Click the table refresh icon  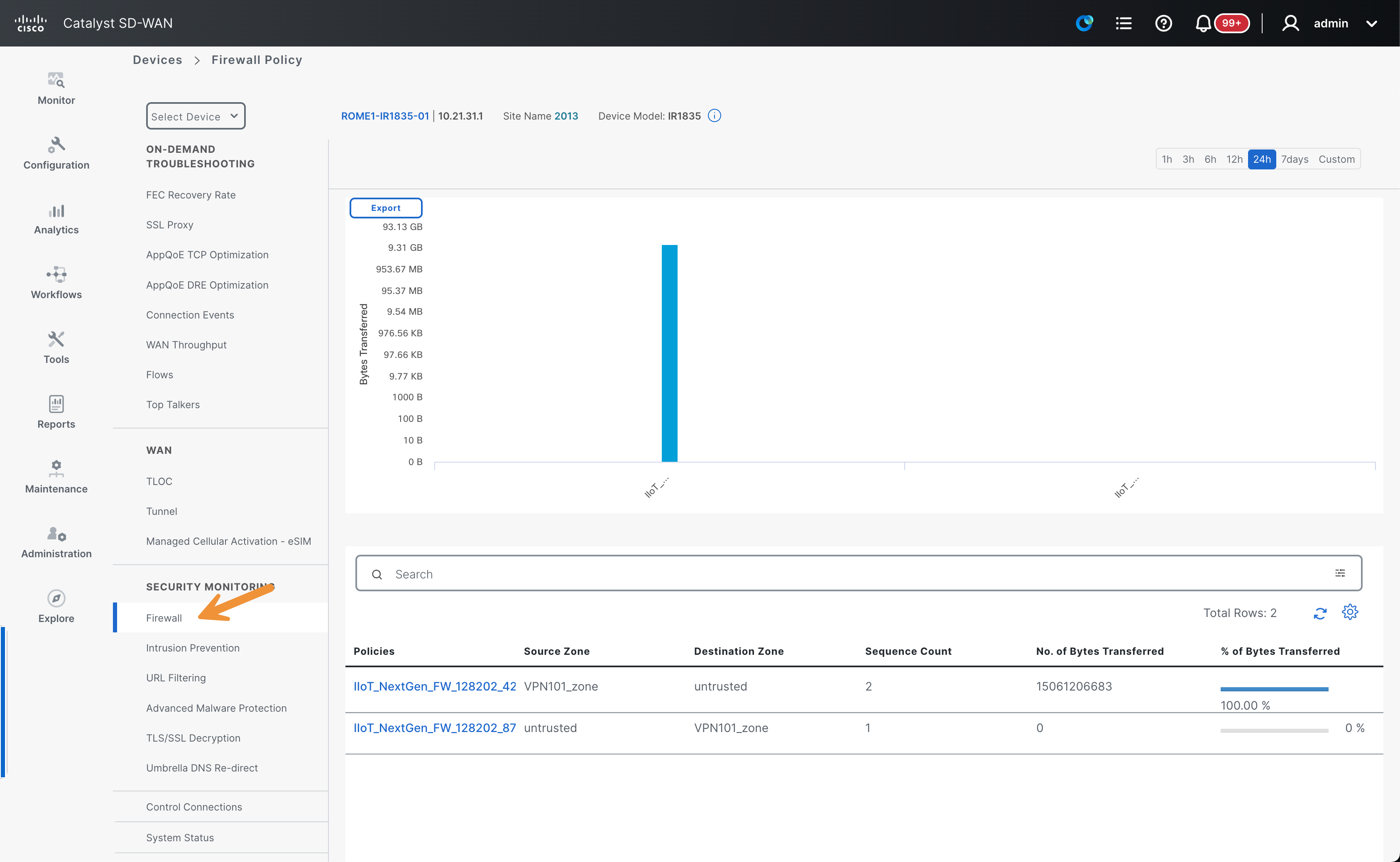coord(1320,613)
